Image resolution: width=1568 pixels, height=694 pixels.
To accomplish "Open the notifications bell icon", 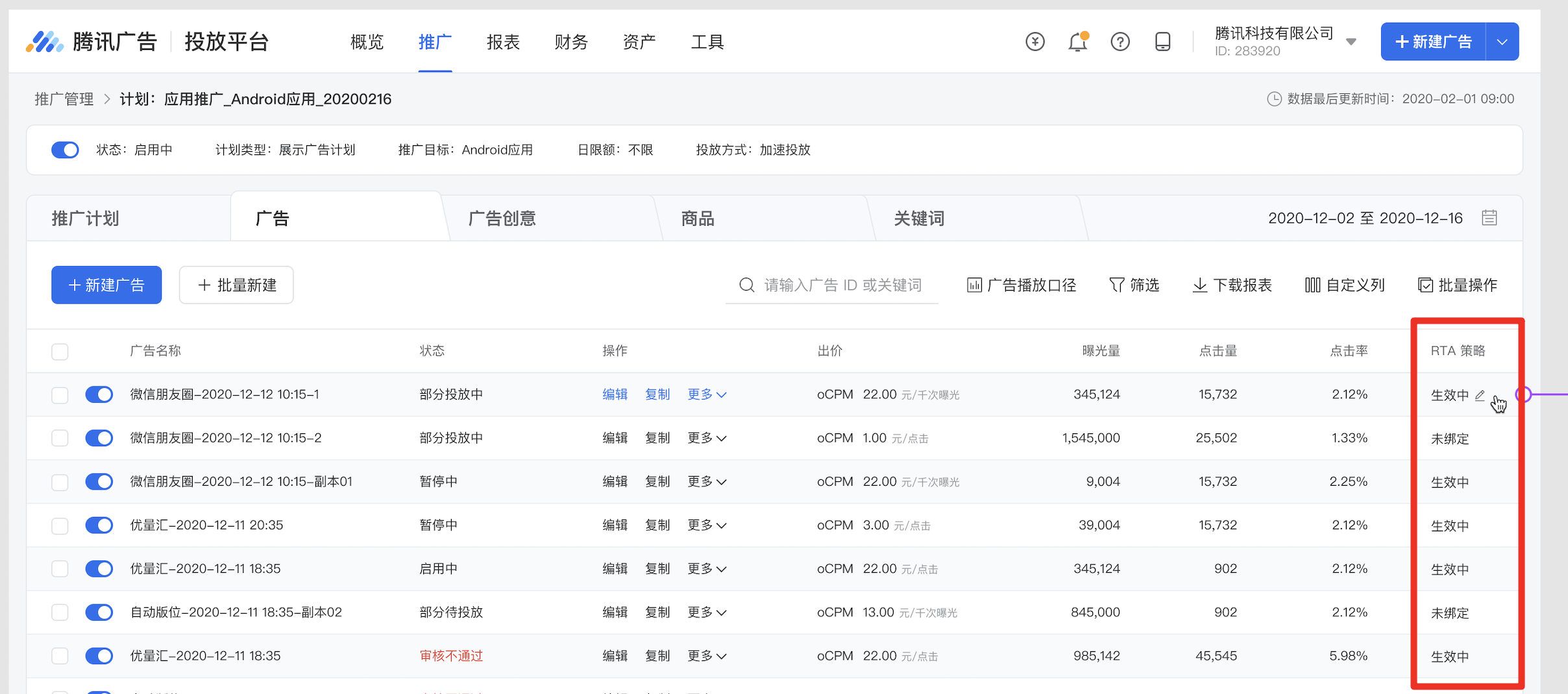I will [x=1078, y=41].
